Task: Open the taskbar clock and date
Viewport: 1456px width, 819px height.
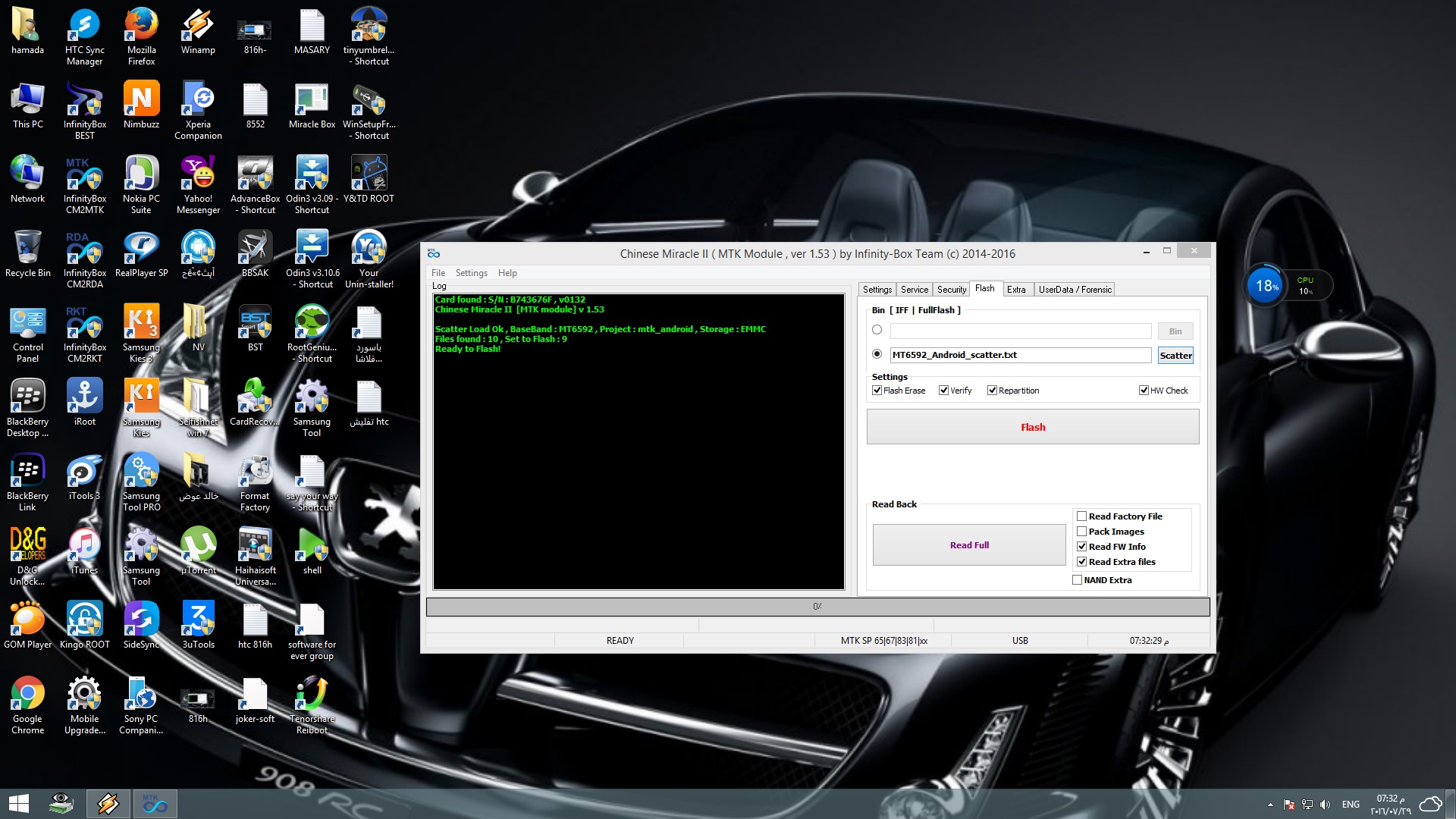Action: point(1390,805)
